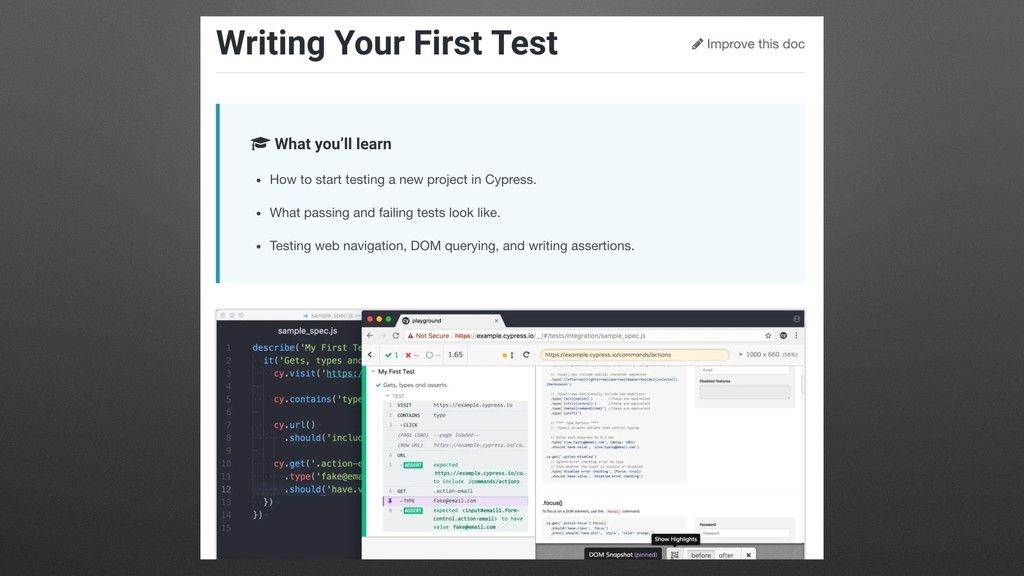Click the DOM Snapshot (pinned) label
This screenshot has width=1024, height=576.
pos(623,555)
